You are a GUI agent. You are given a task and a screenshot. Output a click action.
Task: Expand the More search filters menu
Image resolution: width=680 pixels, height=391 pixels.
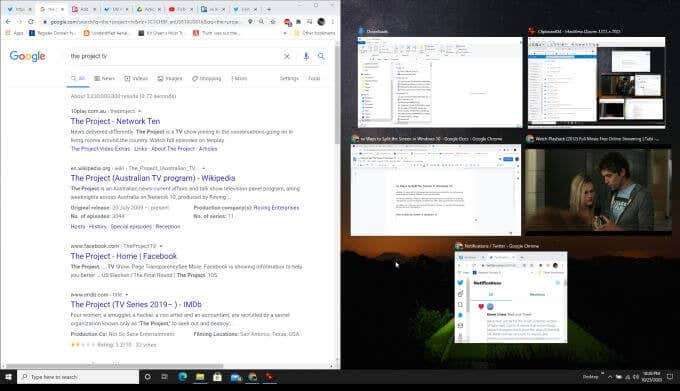click(239, 78)
